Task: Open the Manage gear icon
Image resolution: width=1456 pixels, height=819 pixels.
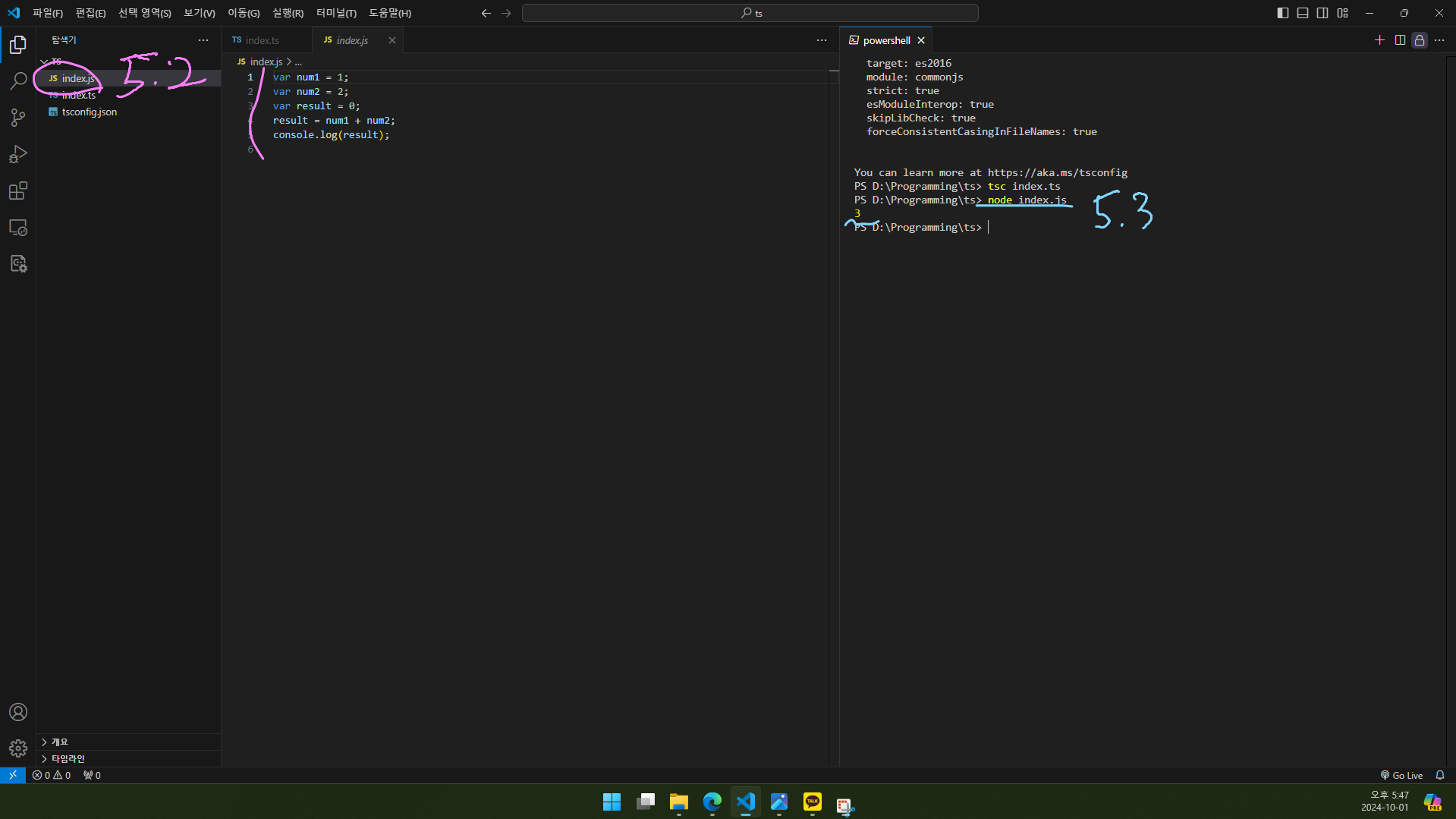Action: pos(18,748)
